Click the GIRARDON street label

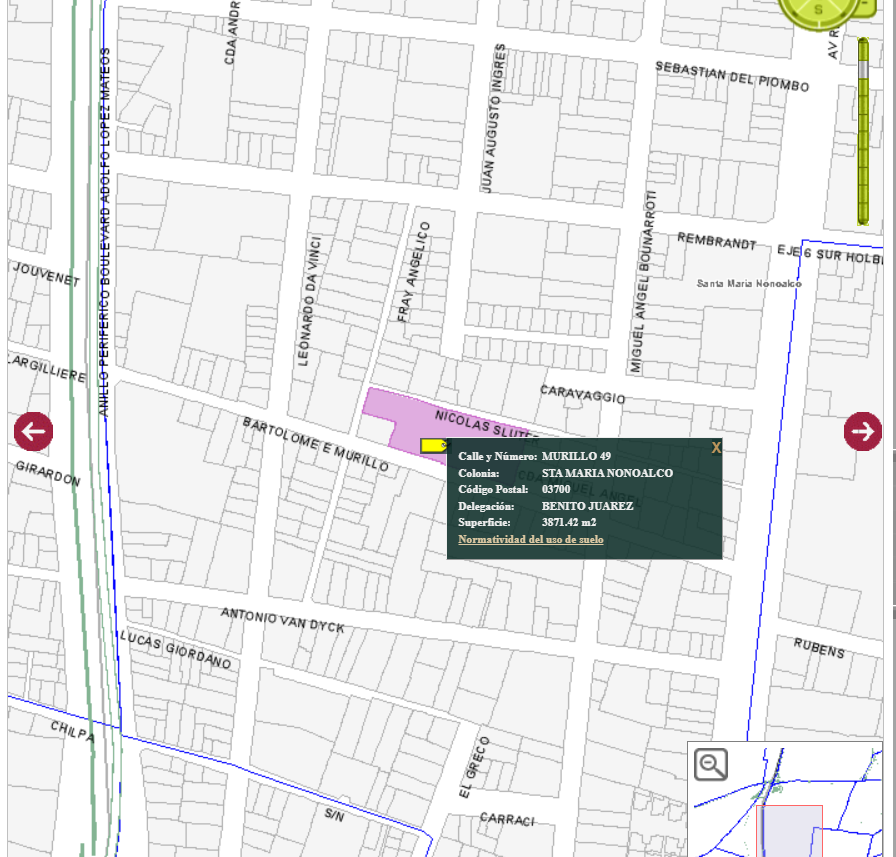[48, 474]
